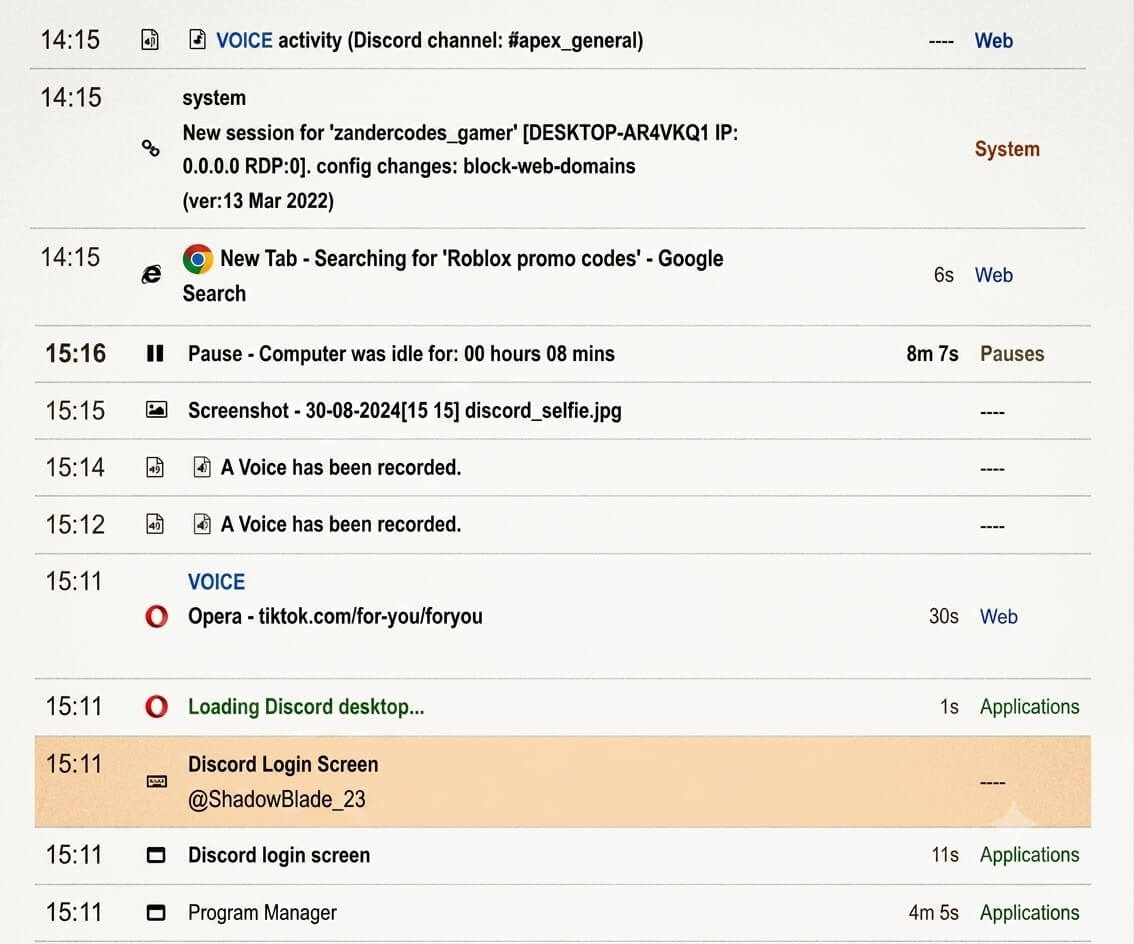The image size is (1134, 944).
Task: Select the Opera - tiktok.com/for-you/foryou entry
Action: point(335,616)
